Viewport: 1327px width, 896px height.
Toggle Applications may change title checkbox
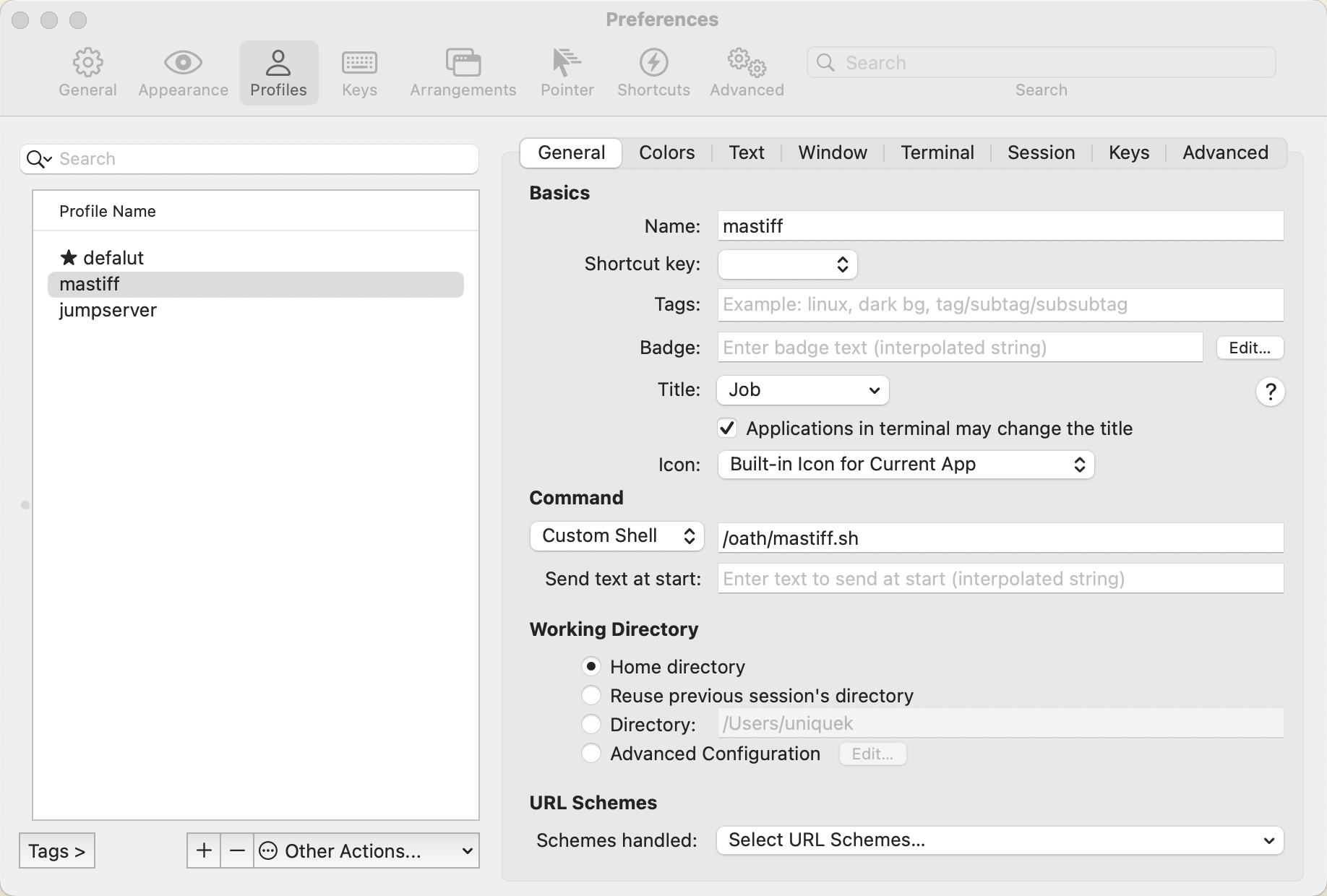click(727, 428)
